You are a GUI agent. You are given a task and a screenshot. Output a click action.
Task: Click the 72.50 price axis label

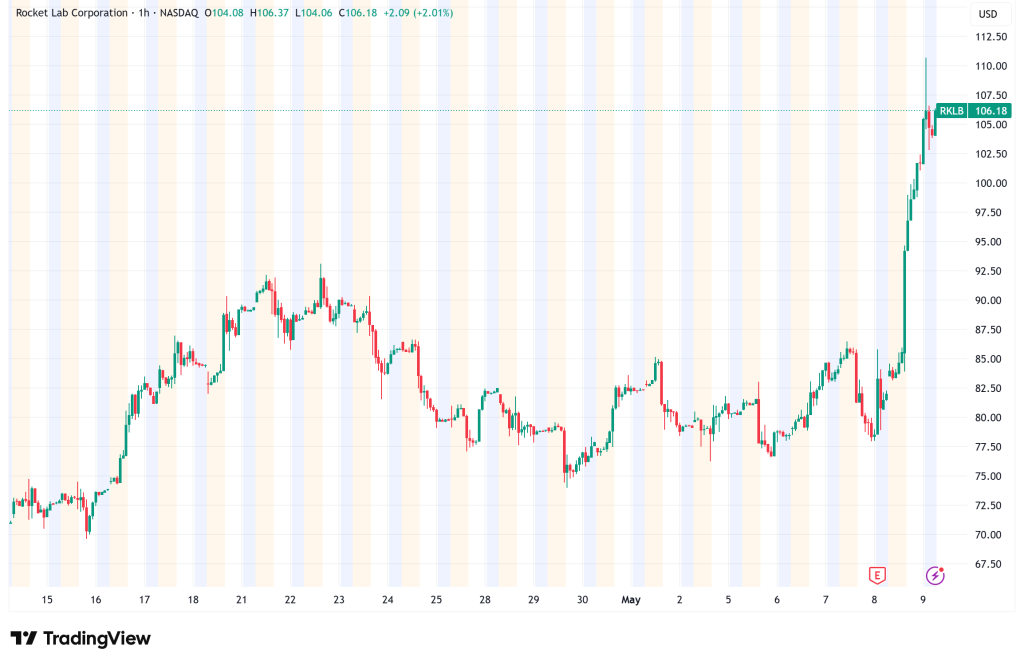[x=989, y=505]
